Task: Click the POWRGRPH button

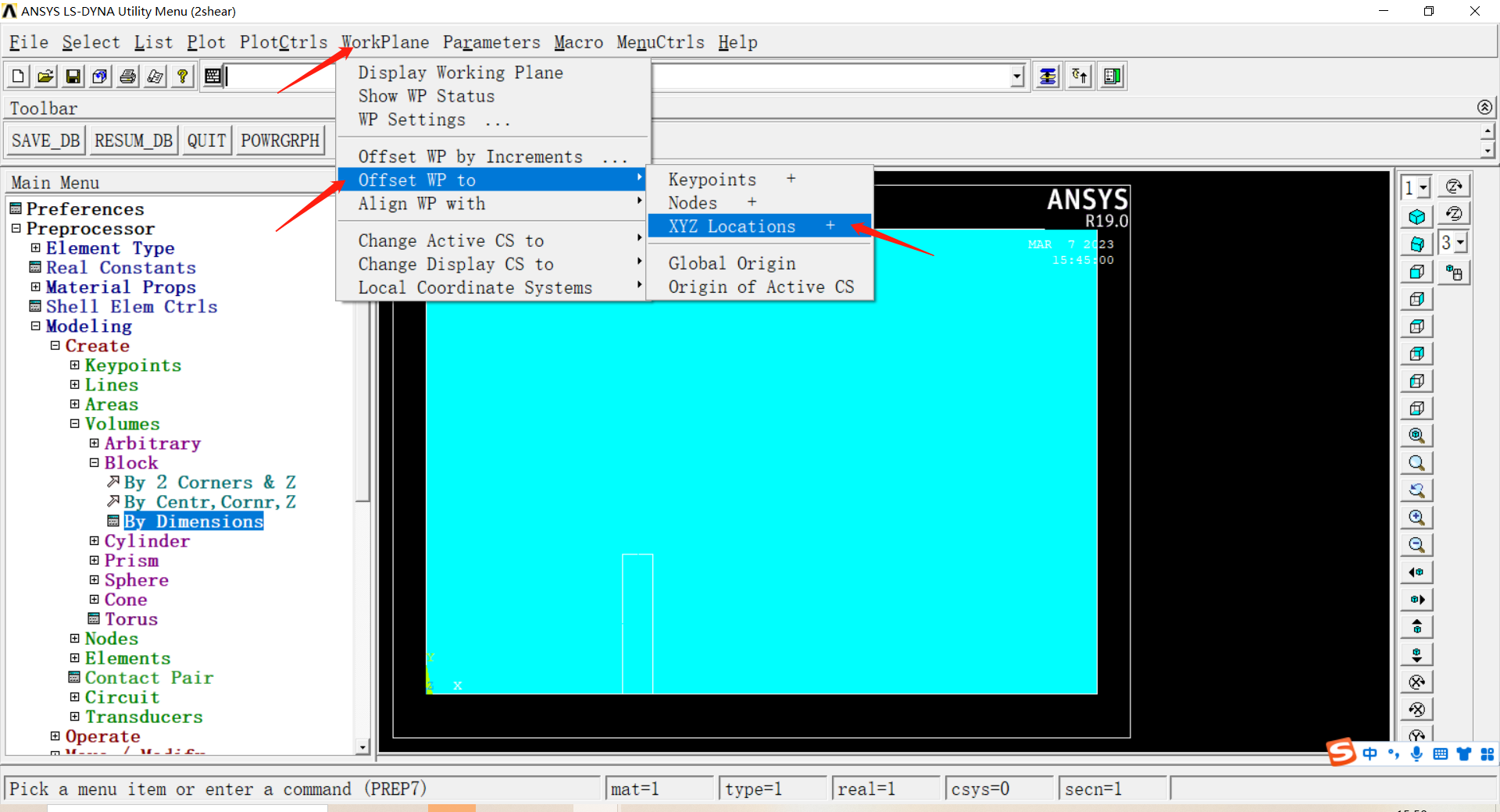Action: [x=280, y=141]
